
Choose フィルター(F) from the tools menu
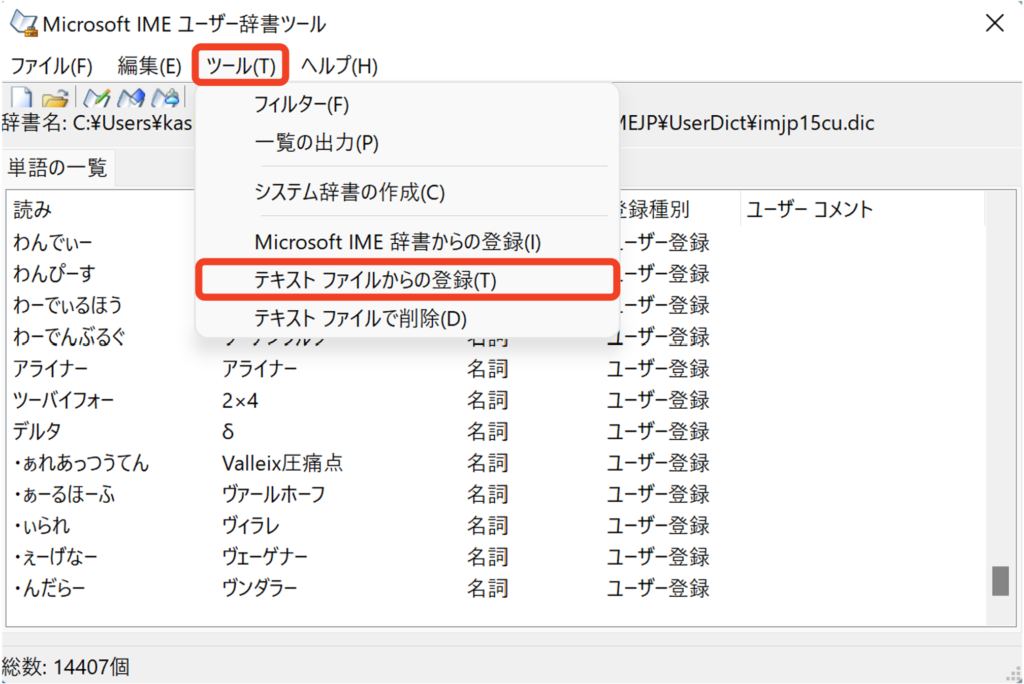301,104
